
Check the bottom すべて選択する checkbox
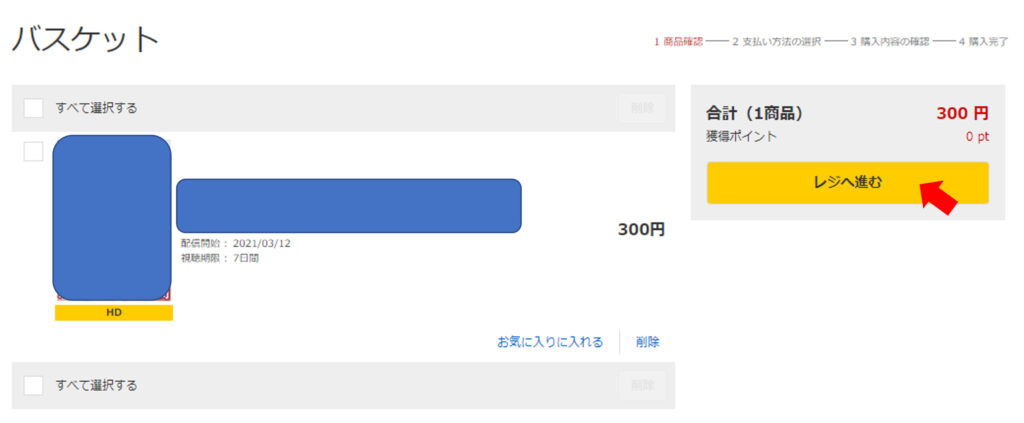coord(33,385)
